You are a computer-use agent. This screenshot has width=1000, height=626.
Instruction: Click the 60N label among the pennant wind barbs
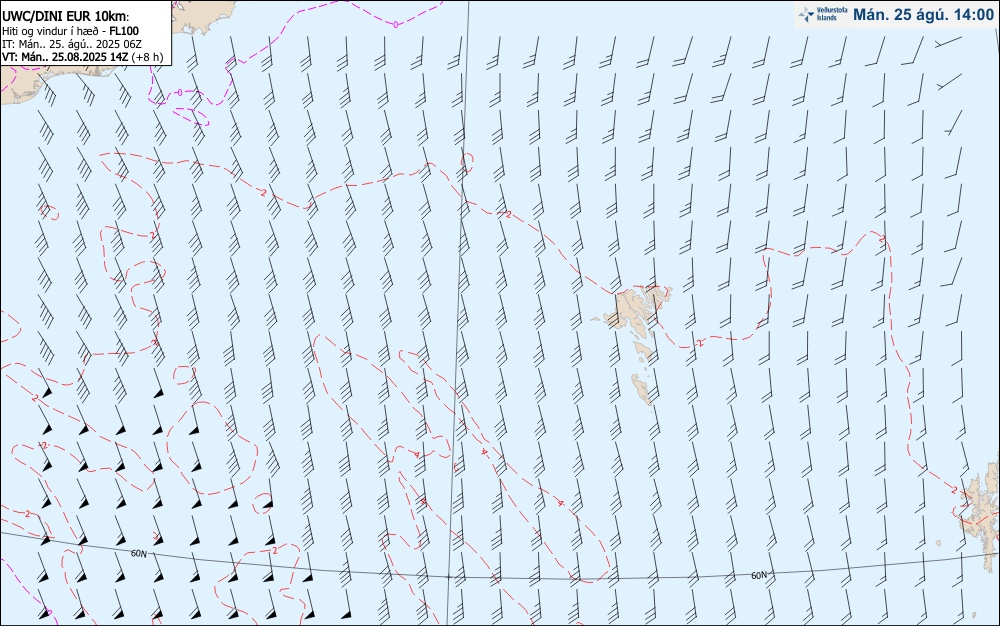tap(139, 554)
